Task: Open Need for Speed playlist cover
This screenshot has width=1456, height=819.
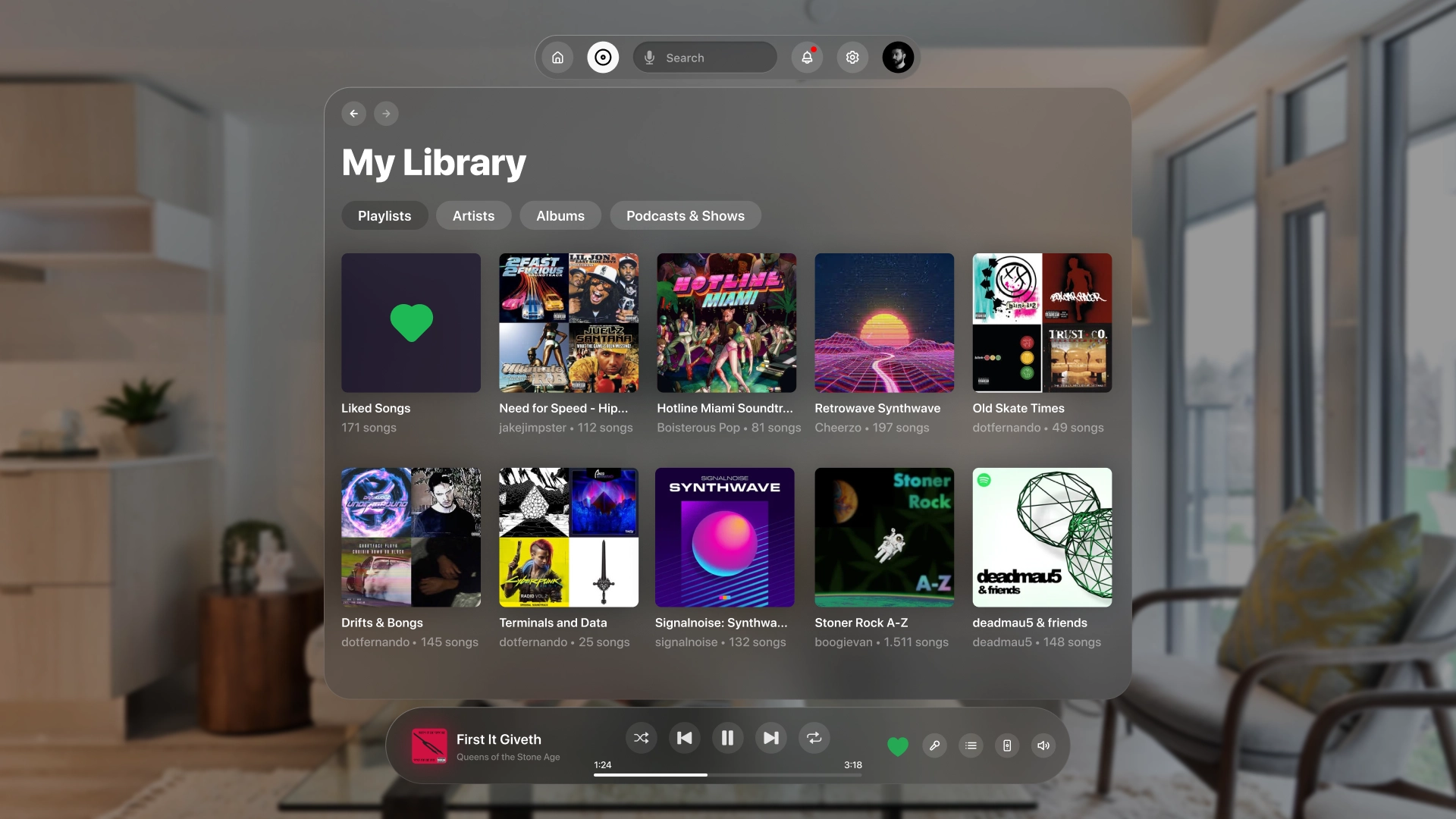Action: 569,323
